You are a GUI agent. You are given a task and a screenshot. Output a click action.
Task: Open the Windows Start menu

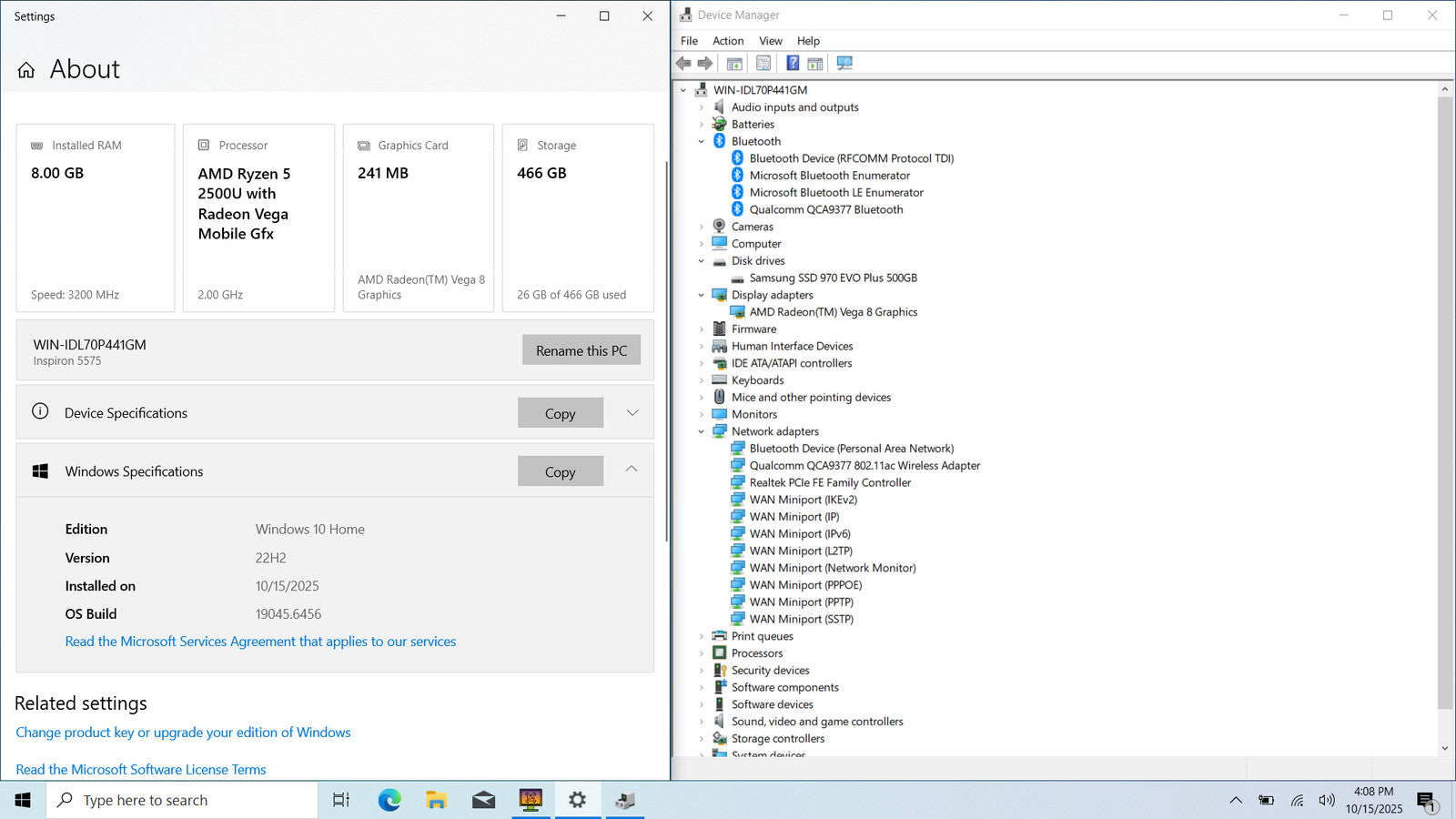point(23,800)
